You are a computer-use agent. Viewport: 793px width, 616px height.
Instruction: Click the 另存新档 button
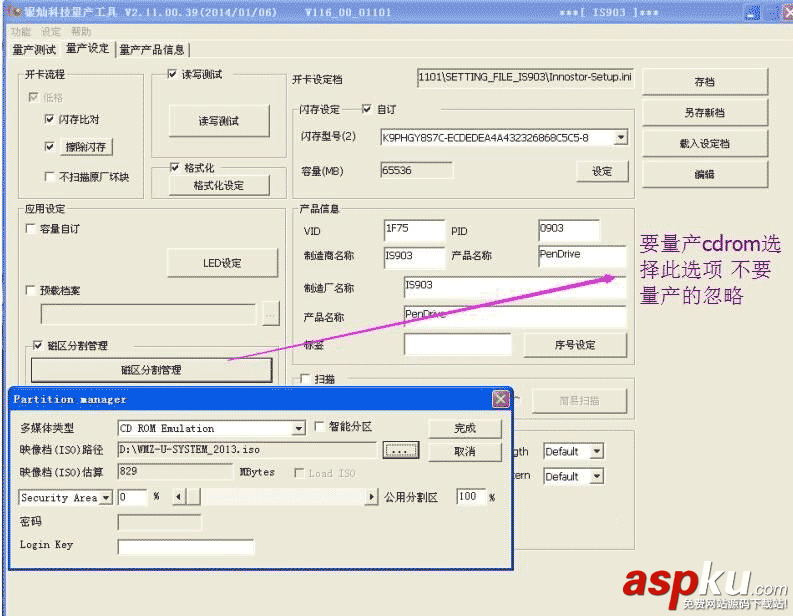[704, 112]
